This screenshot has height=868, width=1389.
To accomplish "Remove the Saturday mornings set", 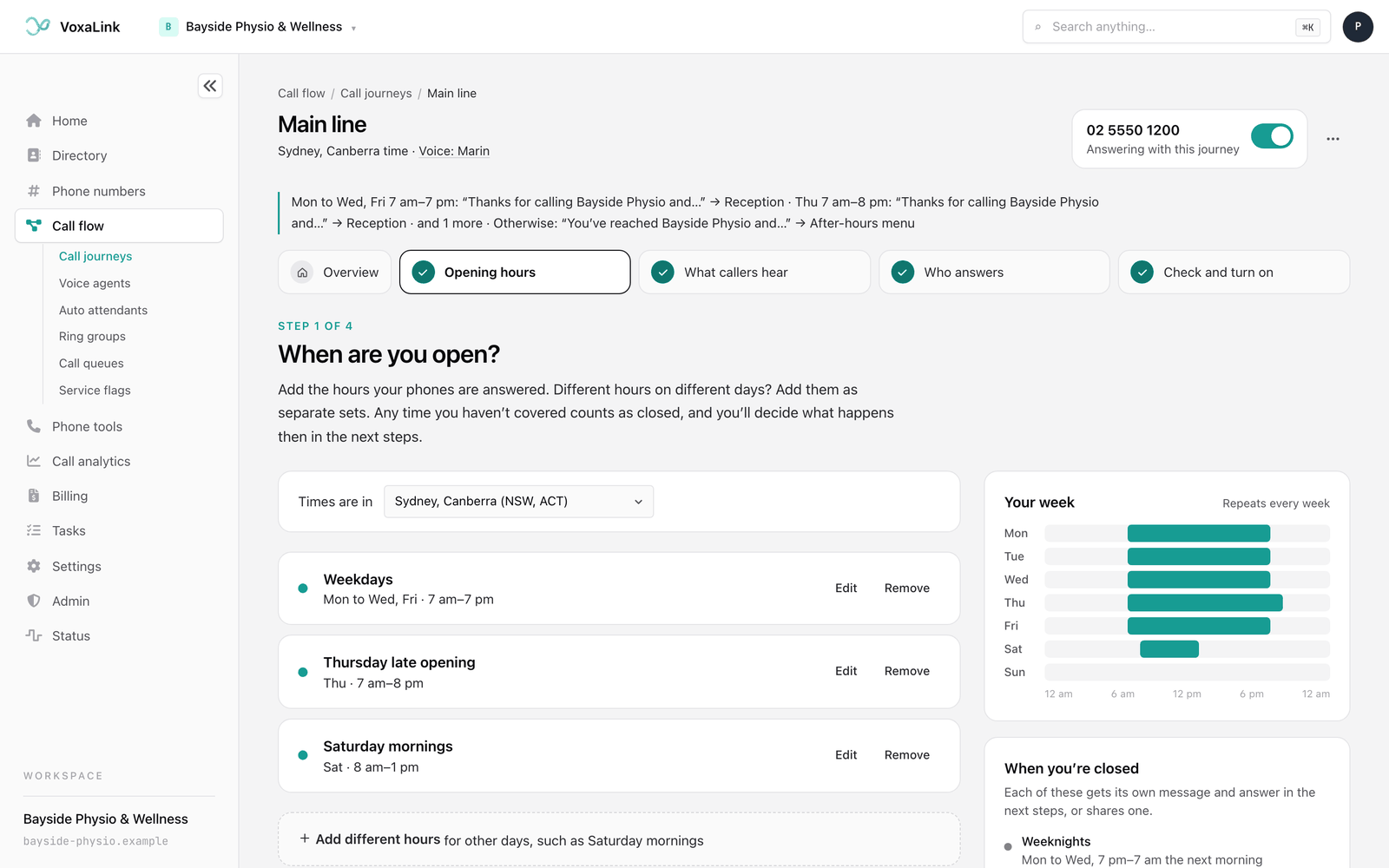I will (906, 755).
